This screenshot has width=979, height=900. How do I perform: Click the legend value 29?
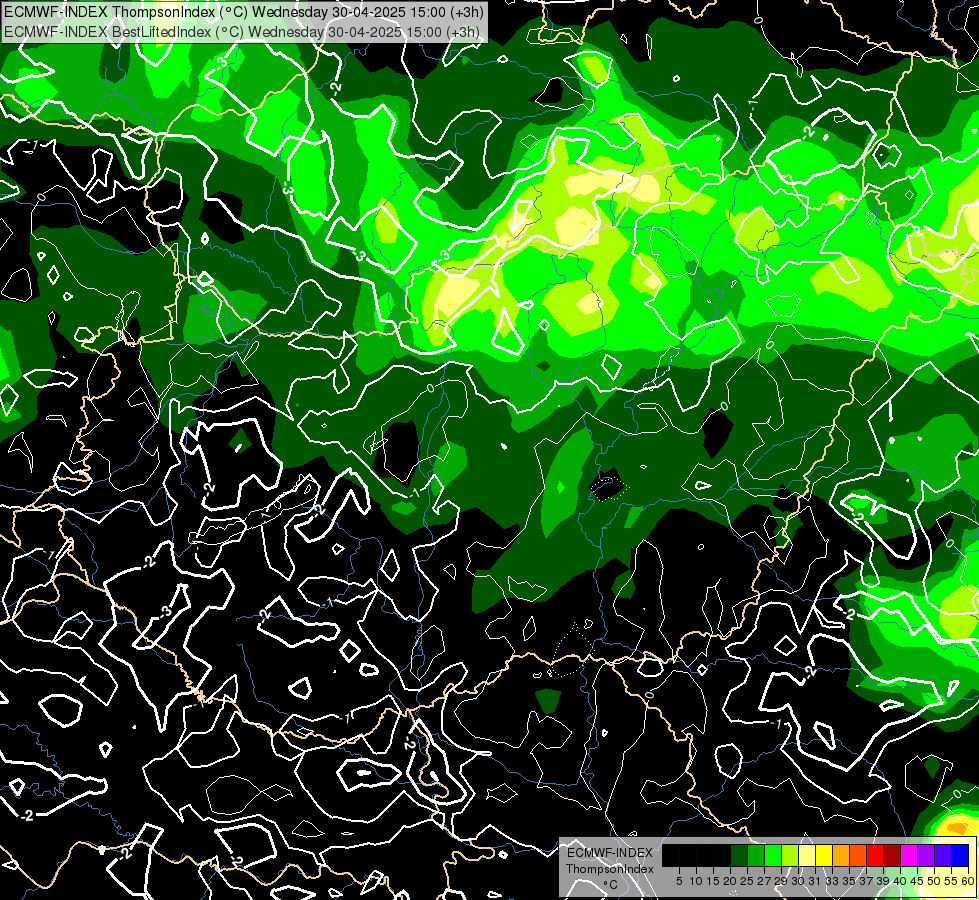(781, 881)
